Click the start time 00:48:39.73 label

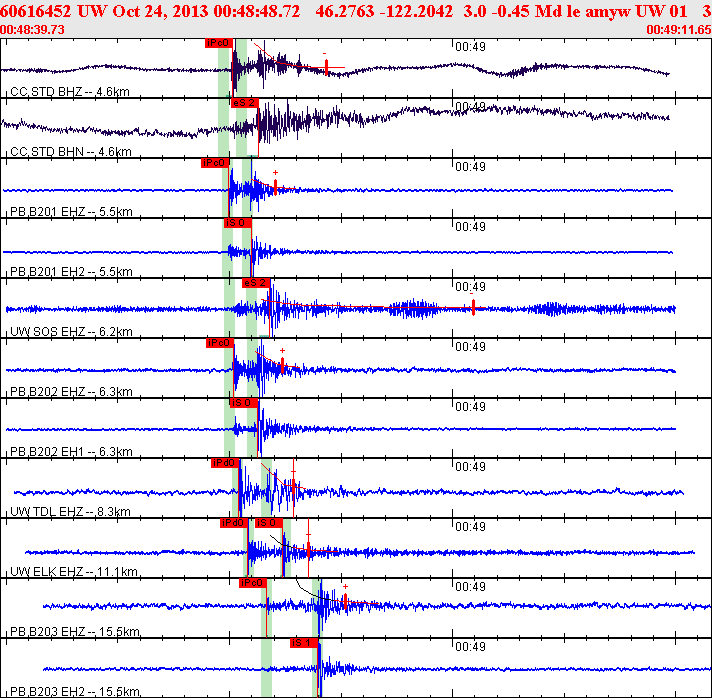pos(34,30)
